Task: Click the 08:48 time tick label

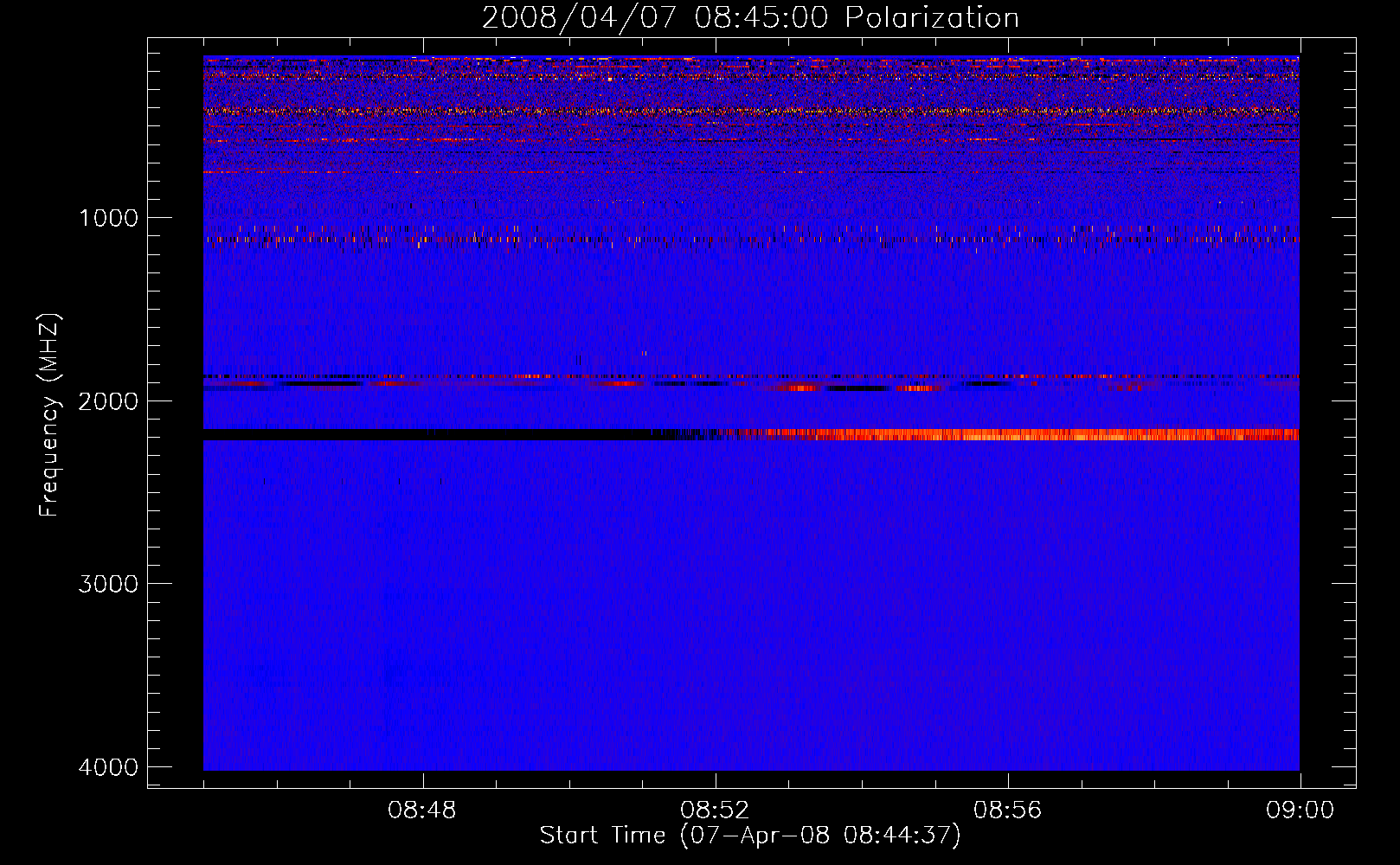Action: [422, 811]
